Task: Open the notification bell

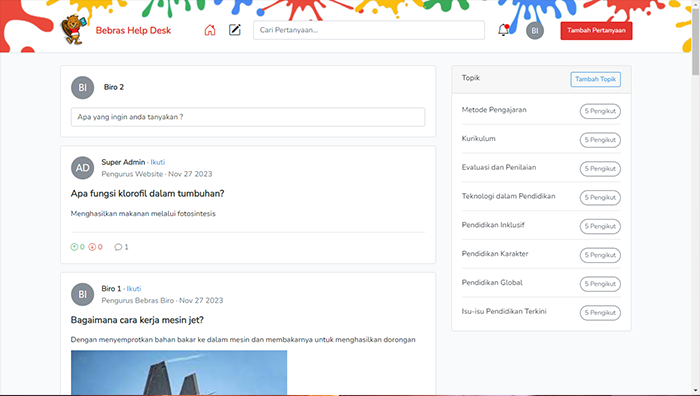Action: pyautogui.click(x=504, y=30)
